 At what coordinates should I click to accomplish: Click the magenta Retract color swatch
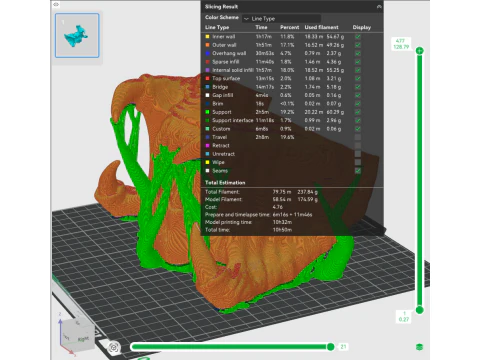pyautogui.click(x=207, y=145)
